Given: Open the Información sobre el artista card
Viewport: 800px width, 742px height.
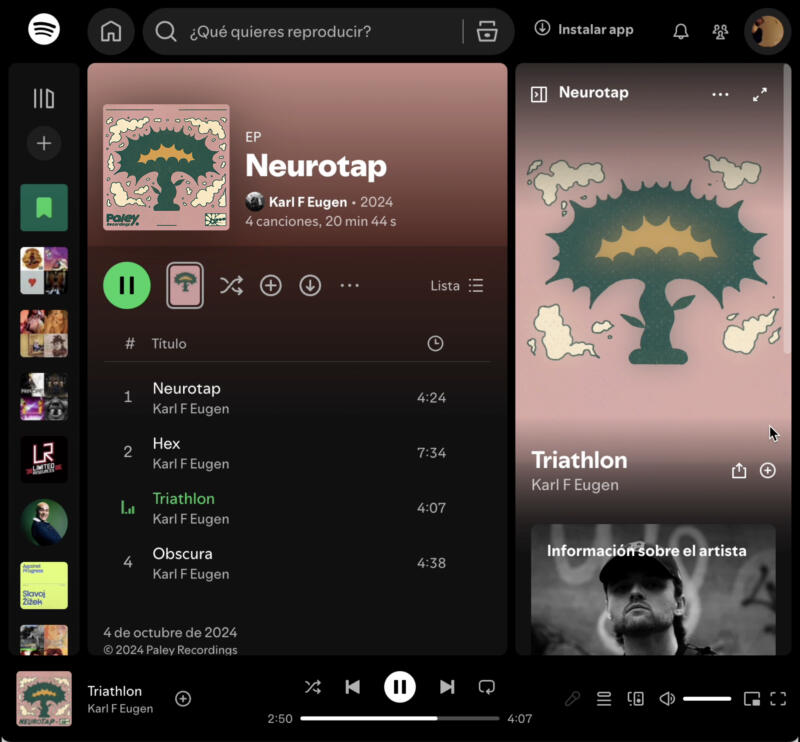Looking at the screenshot, I should (653, 589).
